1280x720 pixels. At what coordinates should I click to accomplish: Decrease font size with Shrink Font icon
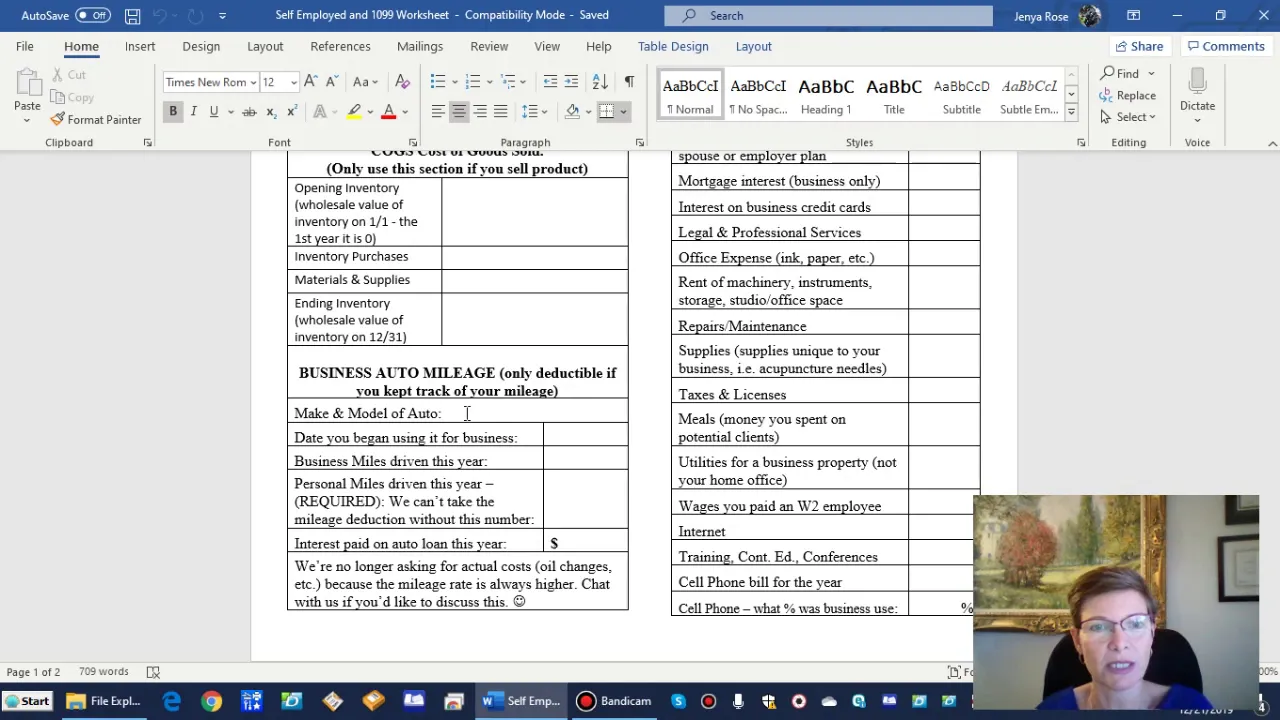331,81
